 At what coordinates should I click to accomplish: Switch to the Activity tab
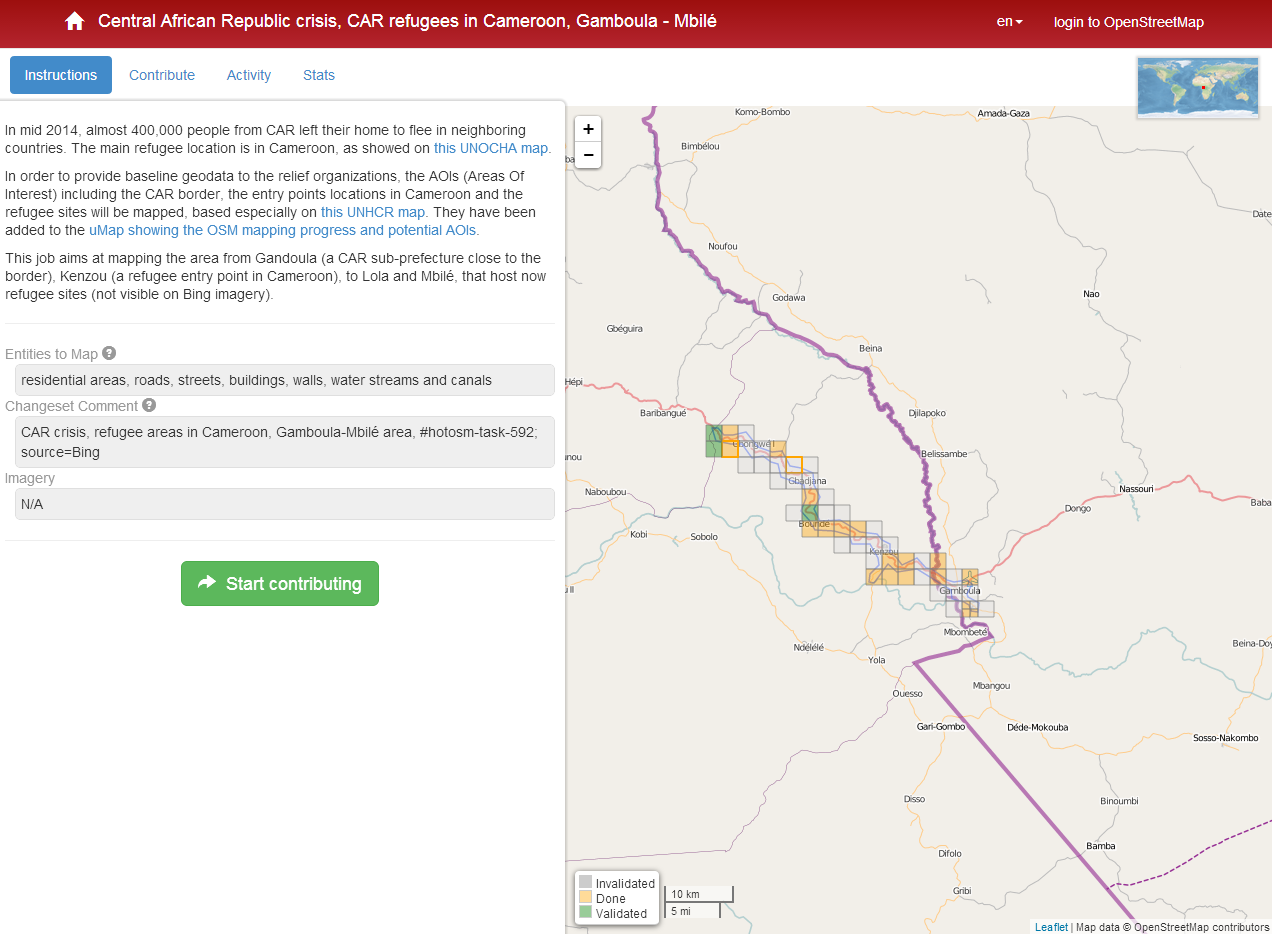pyautogui.click(x=249, y=75)
